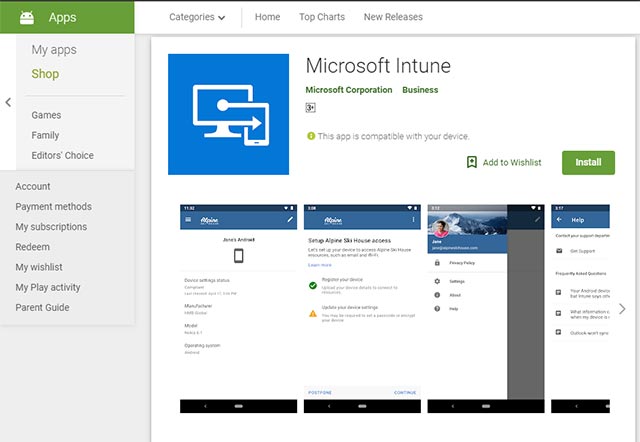640x442 pixels.
Task: Show next screenshots with right chevron
Action: pyautogui.click(x=622, y=309)
